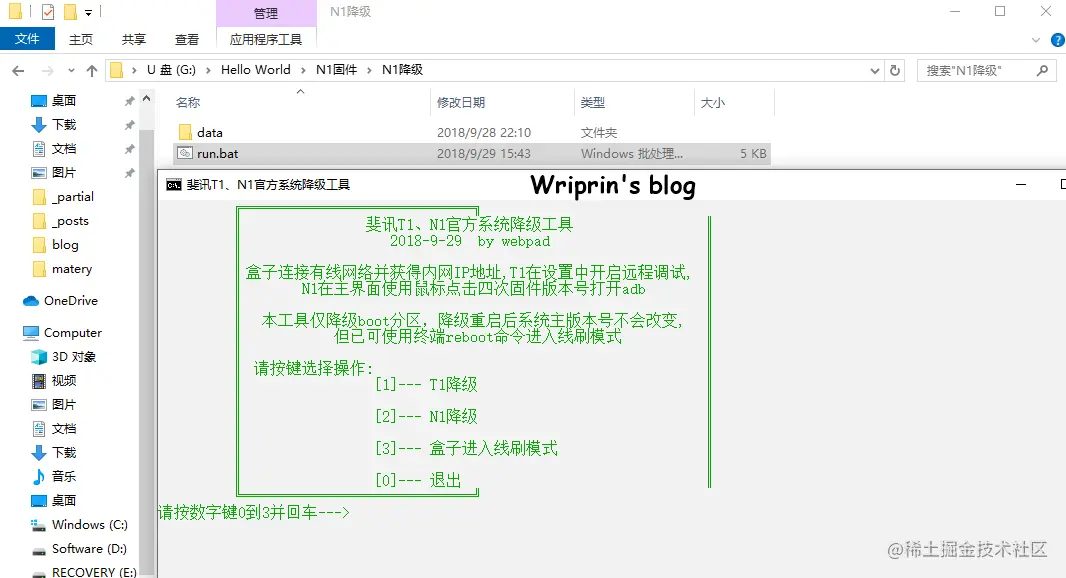
Task: Click the 3D 对象 cube icon
Action: 39,357
